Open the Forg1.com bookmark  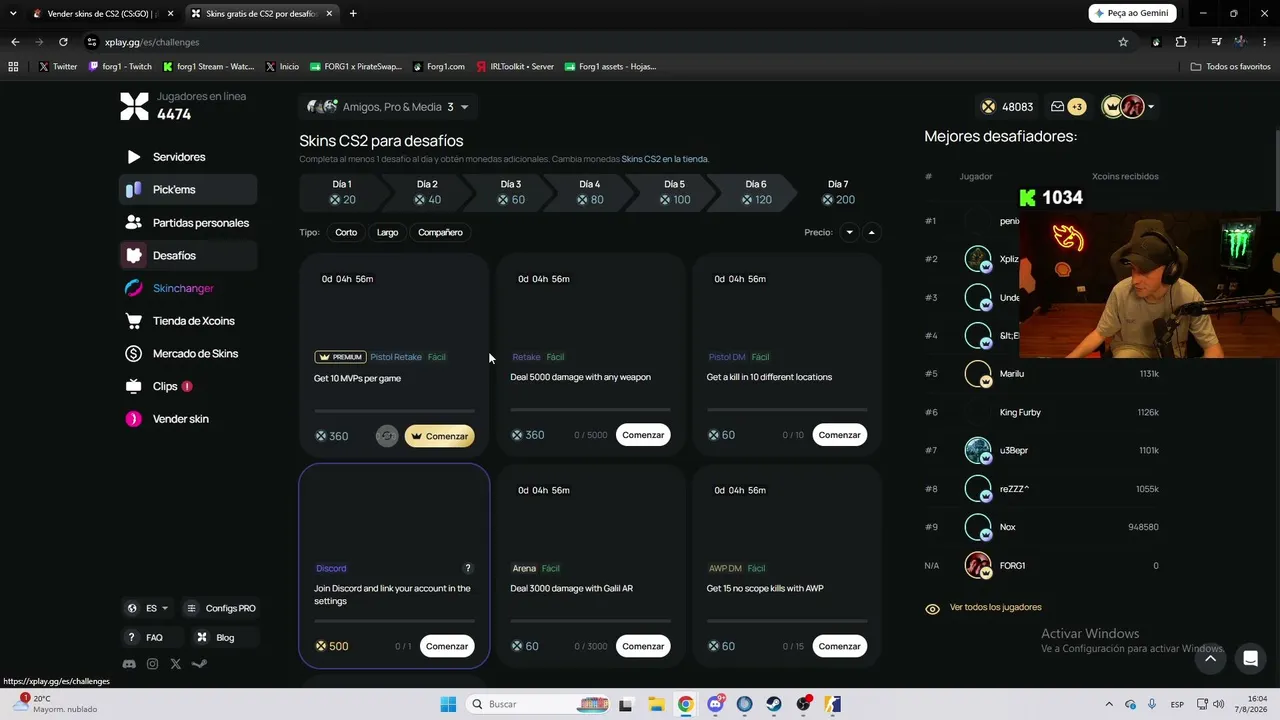coord(438,66)
